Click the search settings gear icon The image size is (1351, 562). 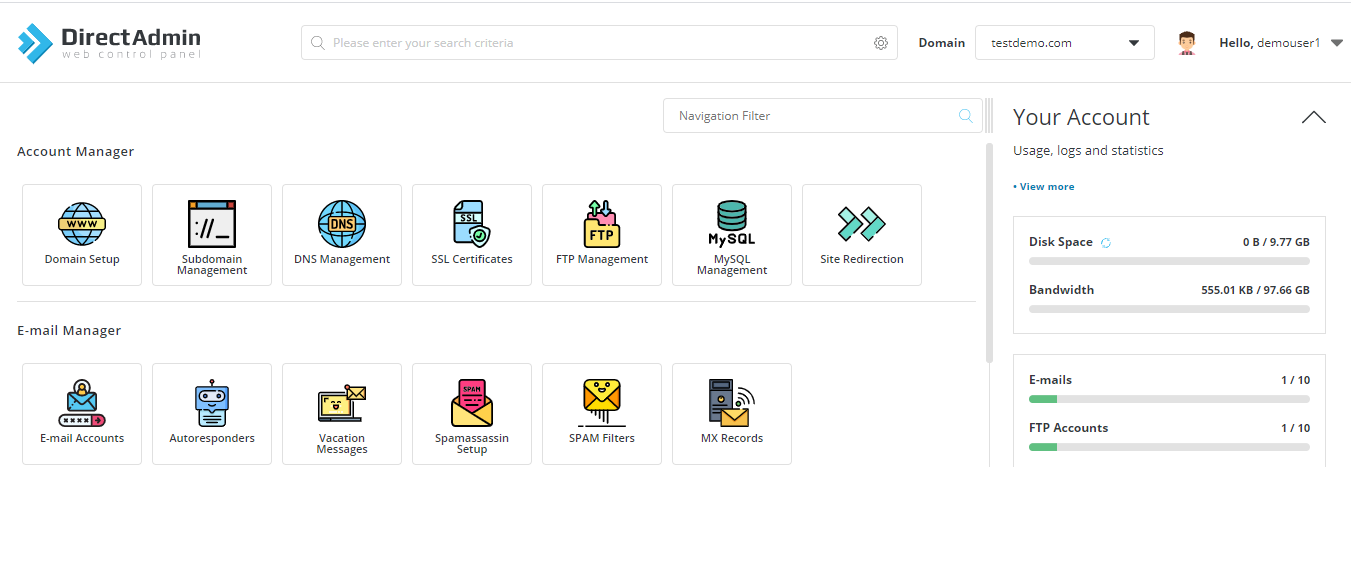(881, 43)
